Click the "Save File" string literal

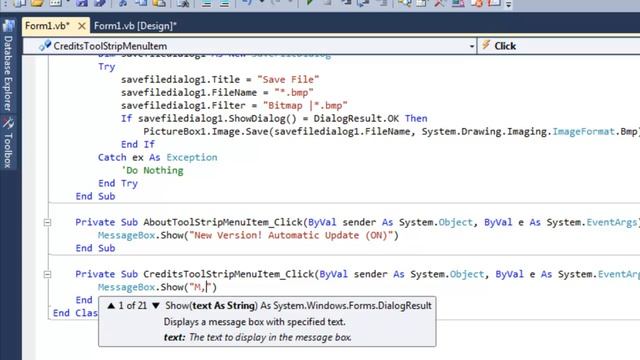point(288,80)
